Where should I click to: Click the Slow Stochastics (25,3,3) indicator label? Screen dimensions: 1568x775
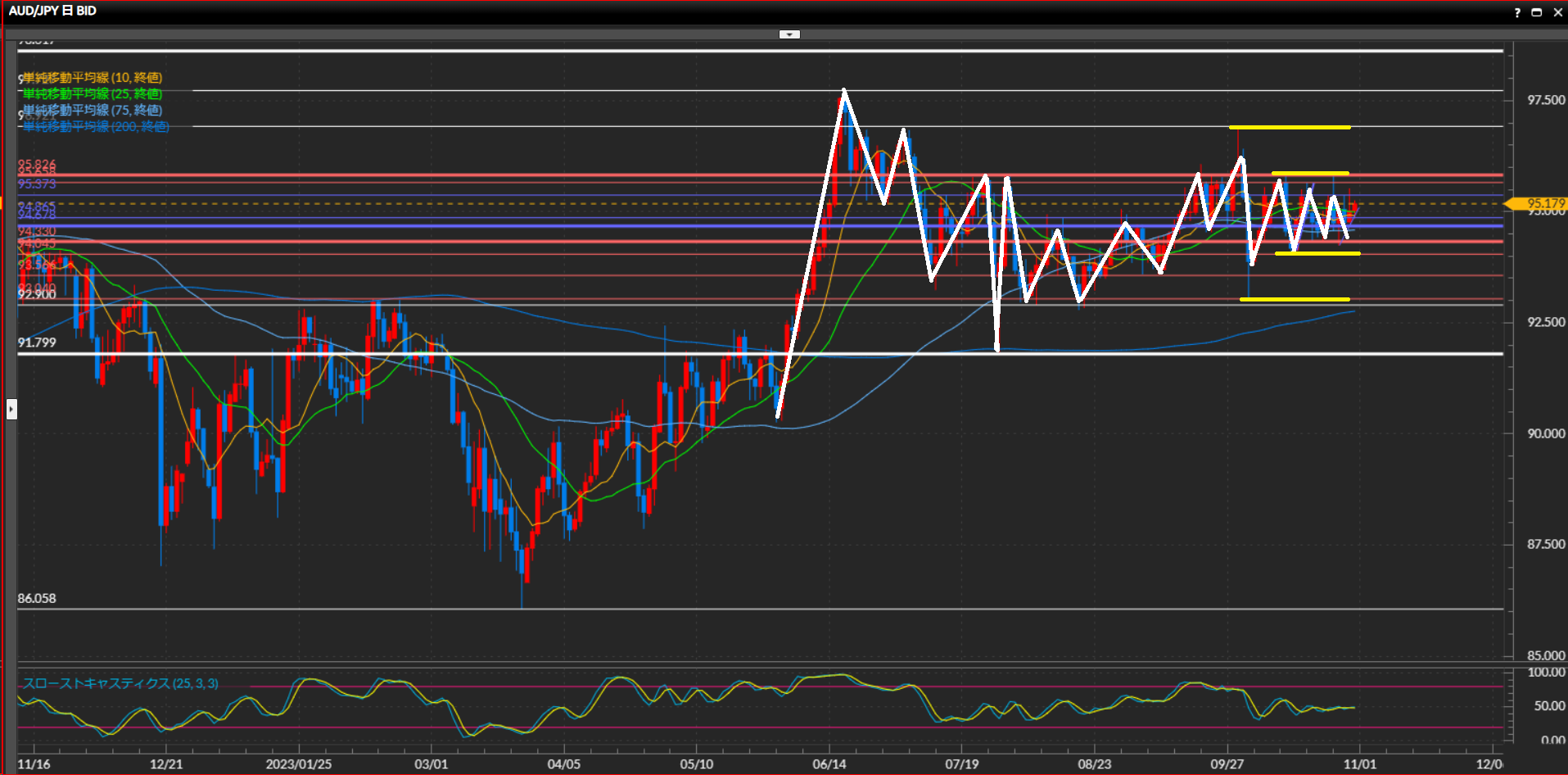[120, 683]
